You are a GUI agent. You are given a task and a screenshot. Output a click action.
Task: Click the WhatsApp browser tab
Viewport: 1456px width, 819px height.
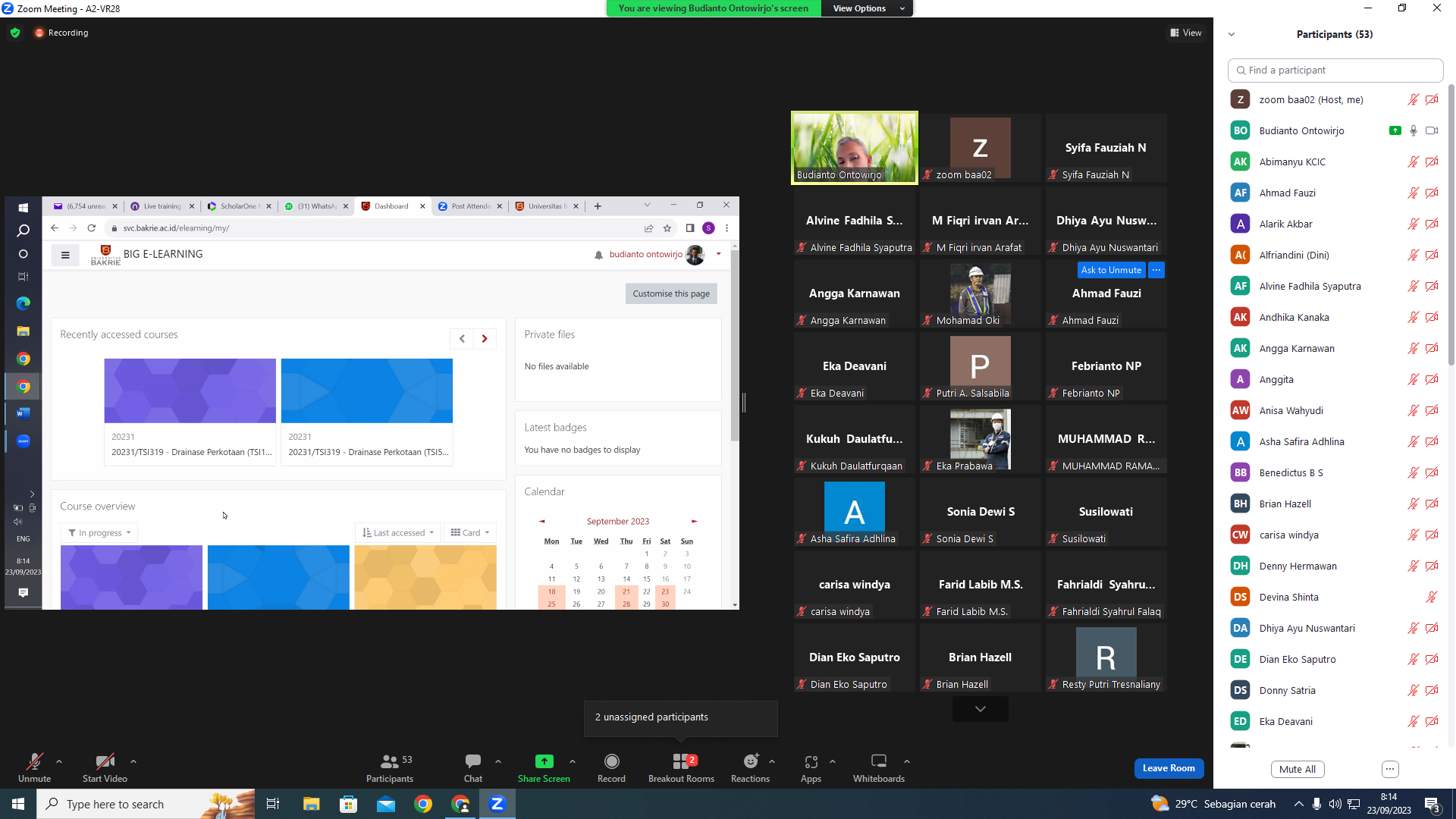tap(315, 206)
